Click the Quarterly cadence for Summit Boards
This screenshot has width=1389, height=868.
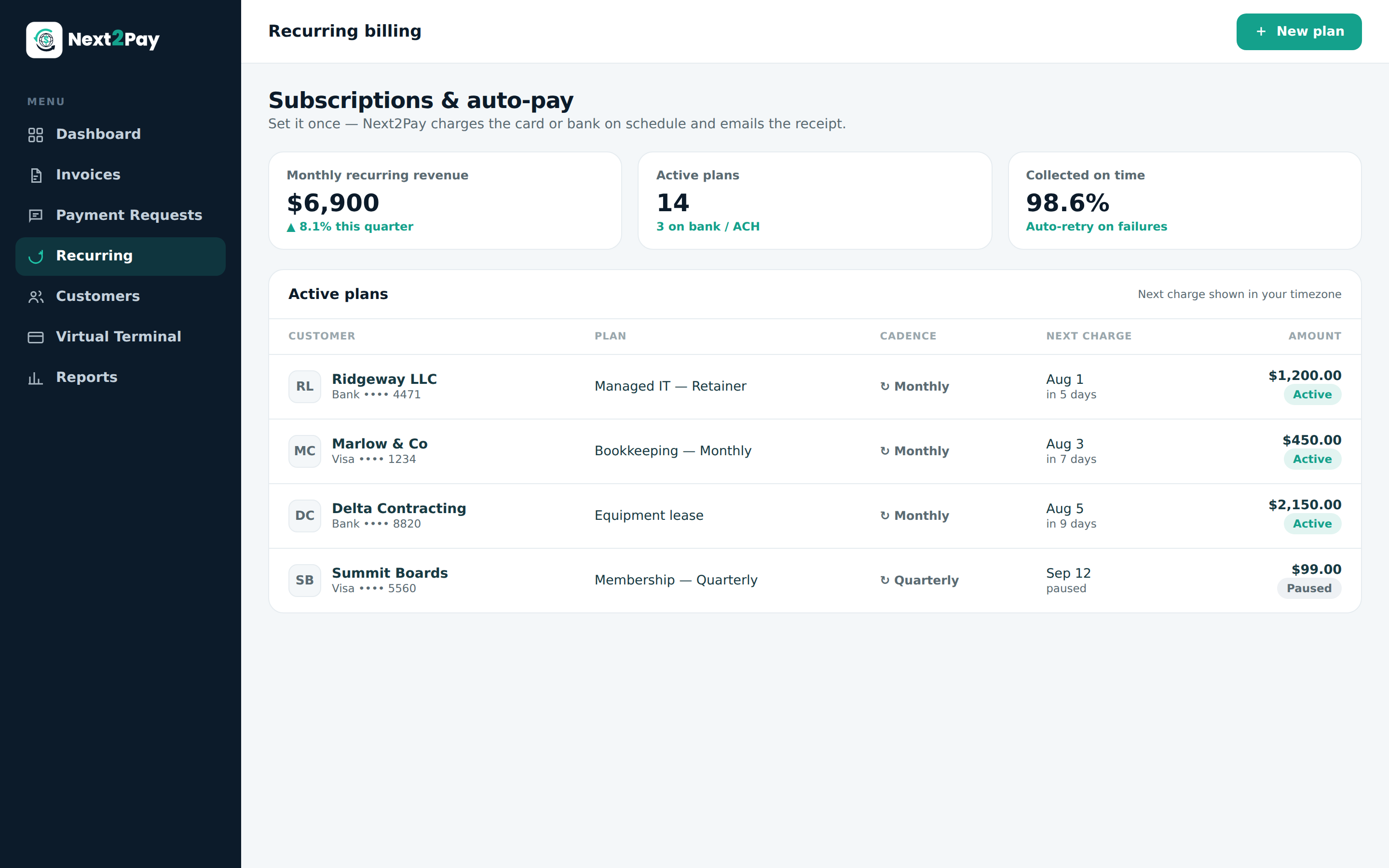coord(920,581)
